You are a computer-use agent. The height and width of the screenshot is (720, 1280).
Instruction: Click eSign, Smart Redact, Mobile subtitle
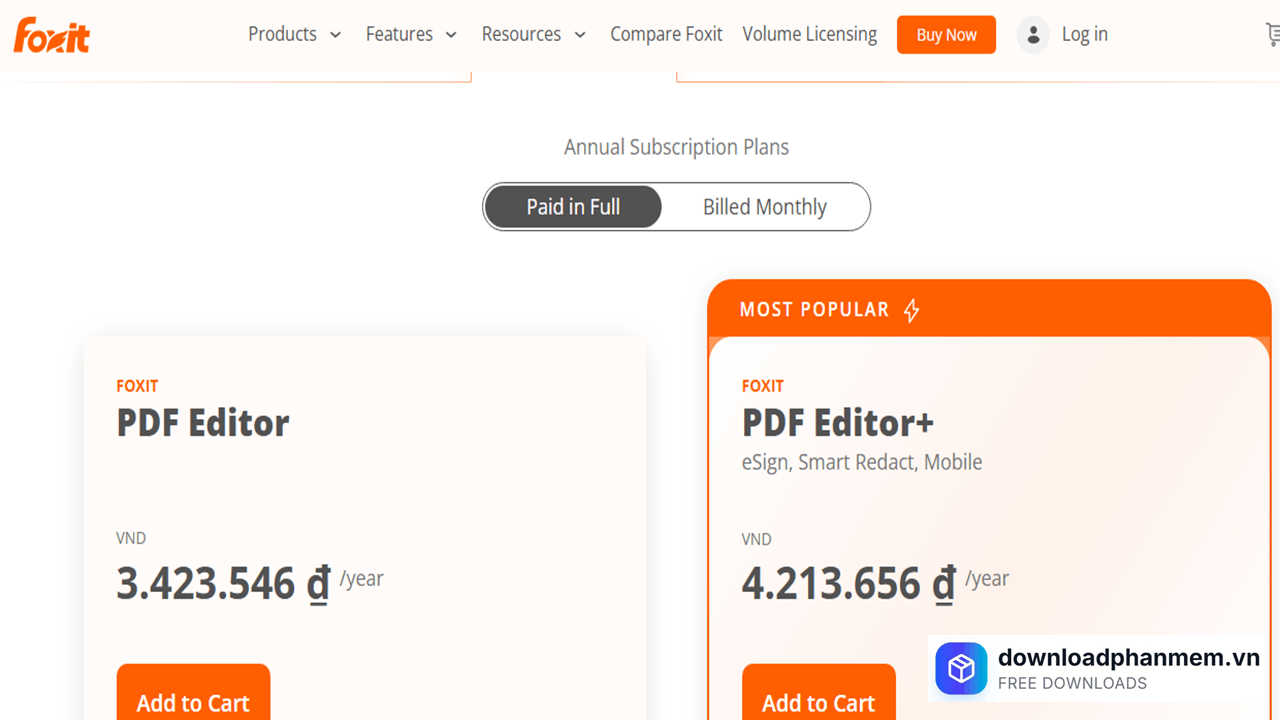[862, 462]
